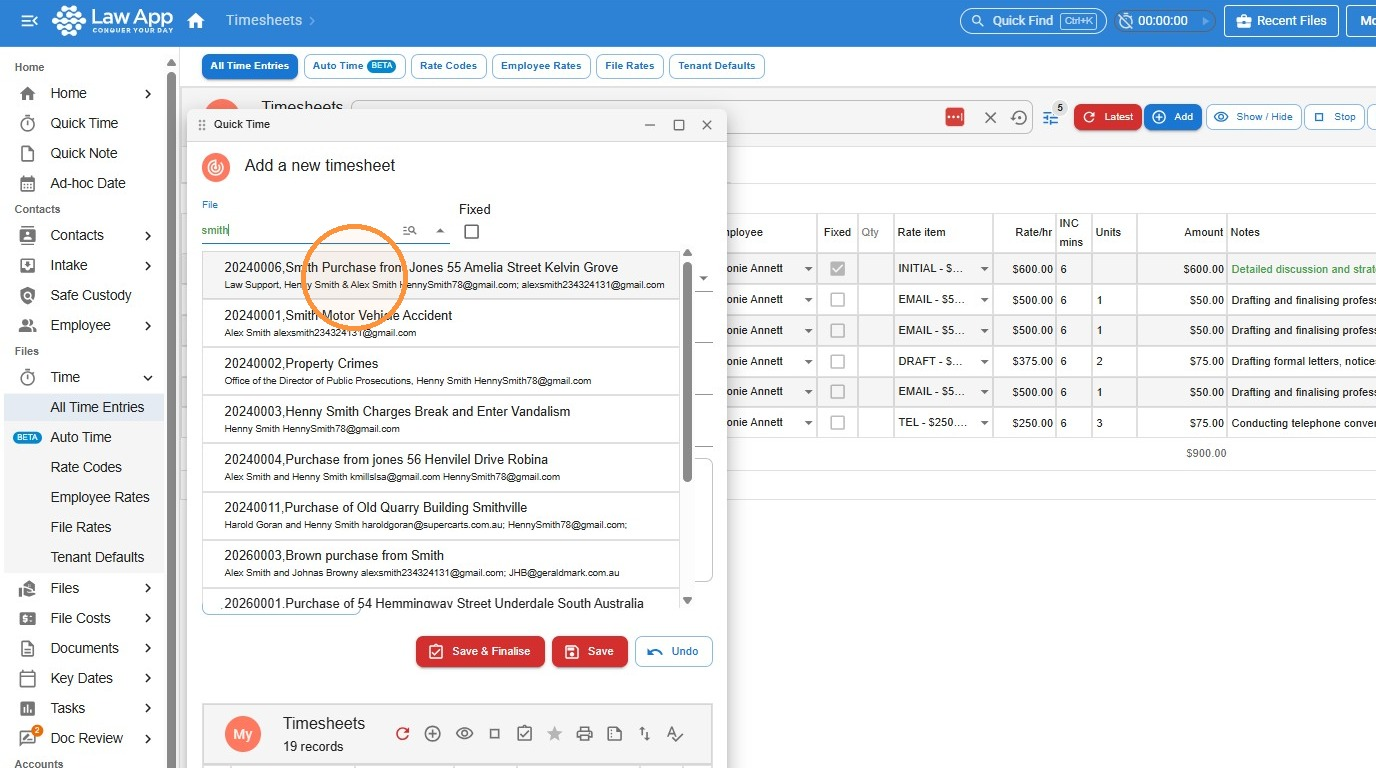Click the red Save button
The width and height of the screenshot is (1376, 768).
pyautogui.click(x=590, y=651)
